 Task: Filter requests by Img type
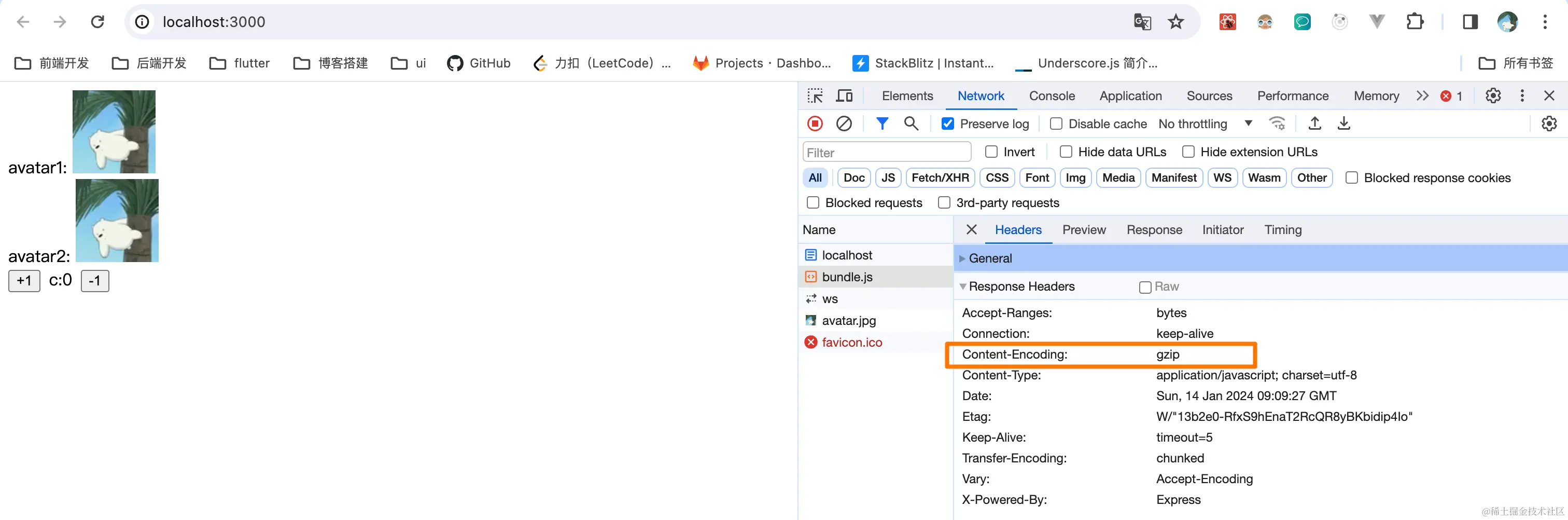pyautogui.click(x=1075, y=178)
